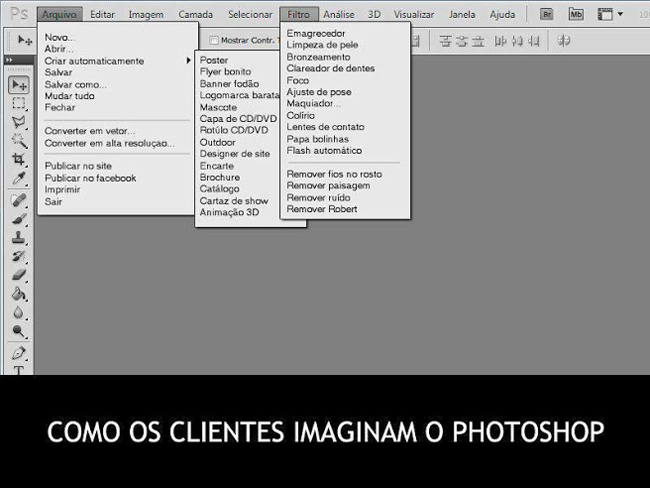650x488 pixels.
Task: Choose Sair menu entry
Action: [x=53, y=202]
